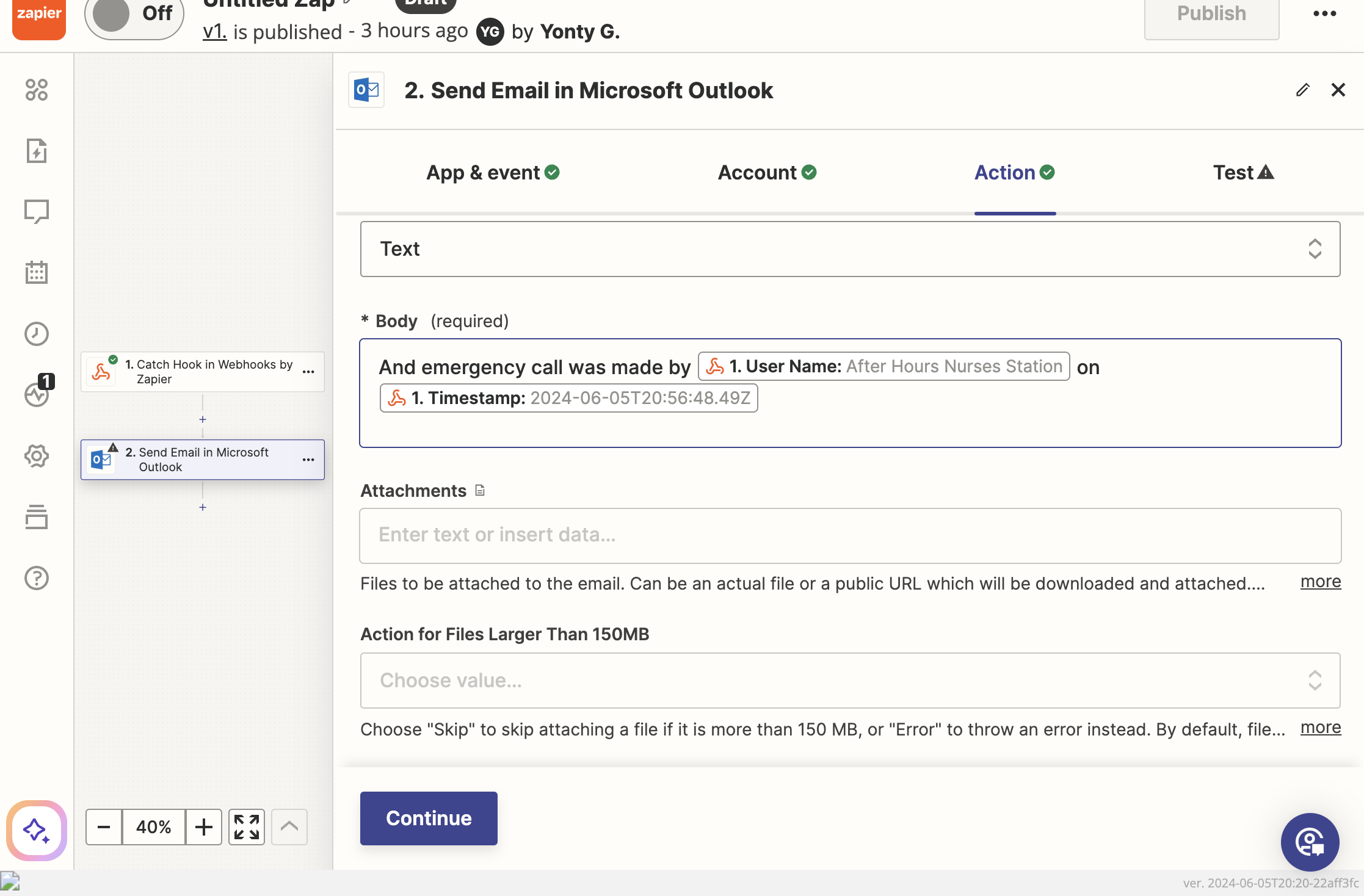Open the comments speech bubble icon
The image size is (1364, 896).
(x=37, y=212)
